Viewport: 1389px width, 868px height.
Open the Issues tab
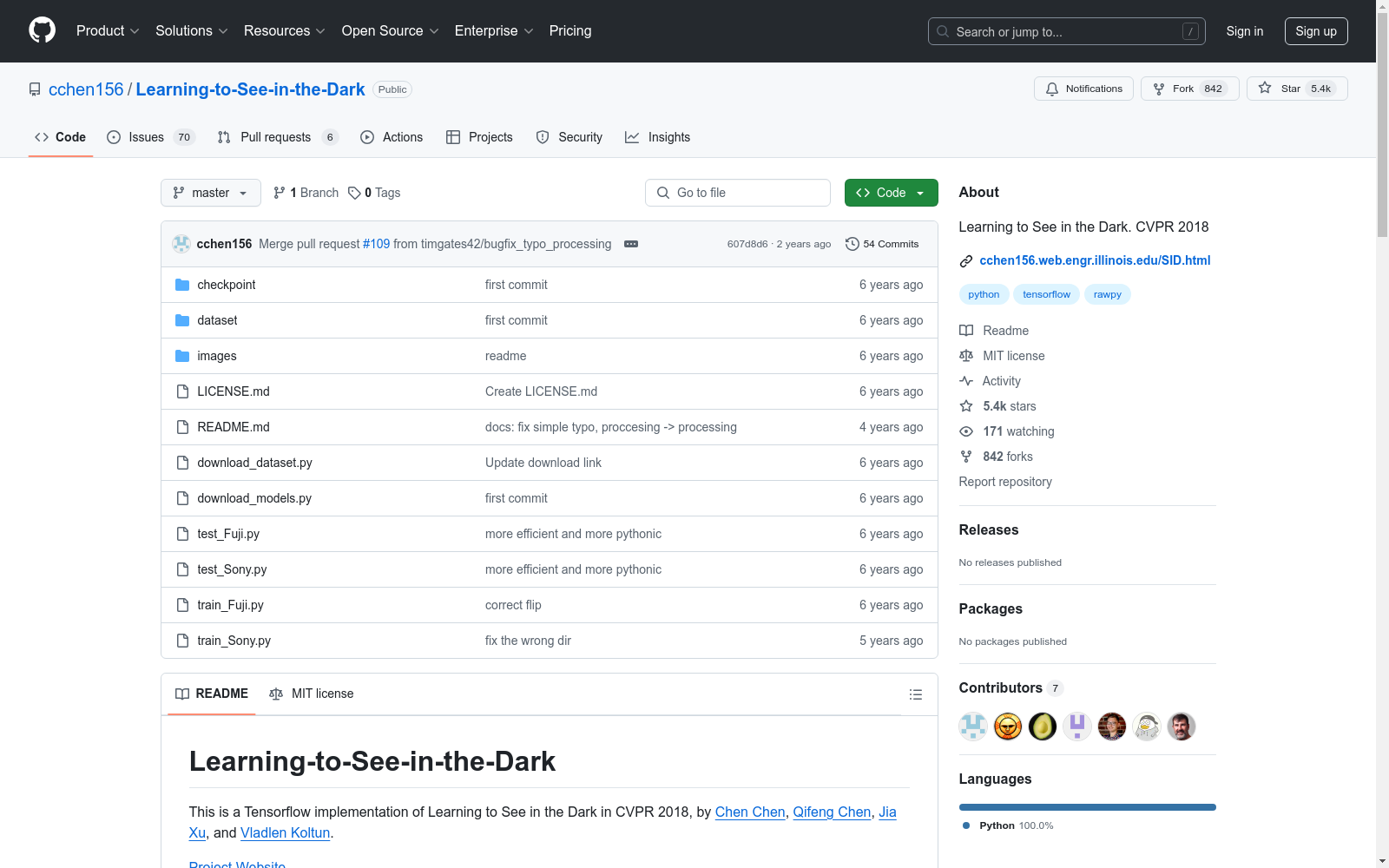(x=151, y=137)
